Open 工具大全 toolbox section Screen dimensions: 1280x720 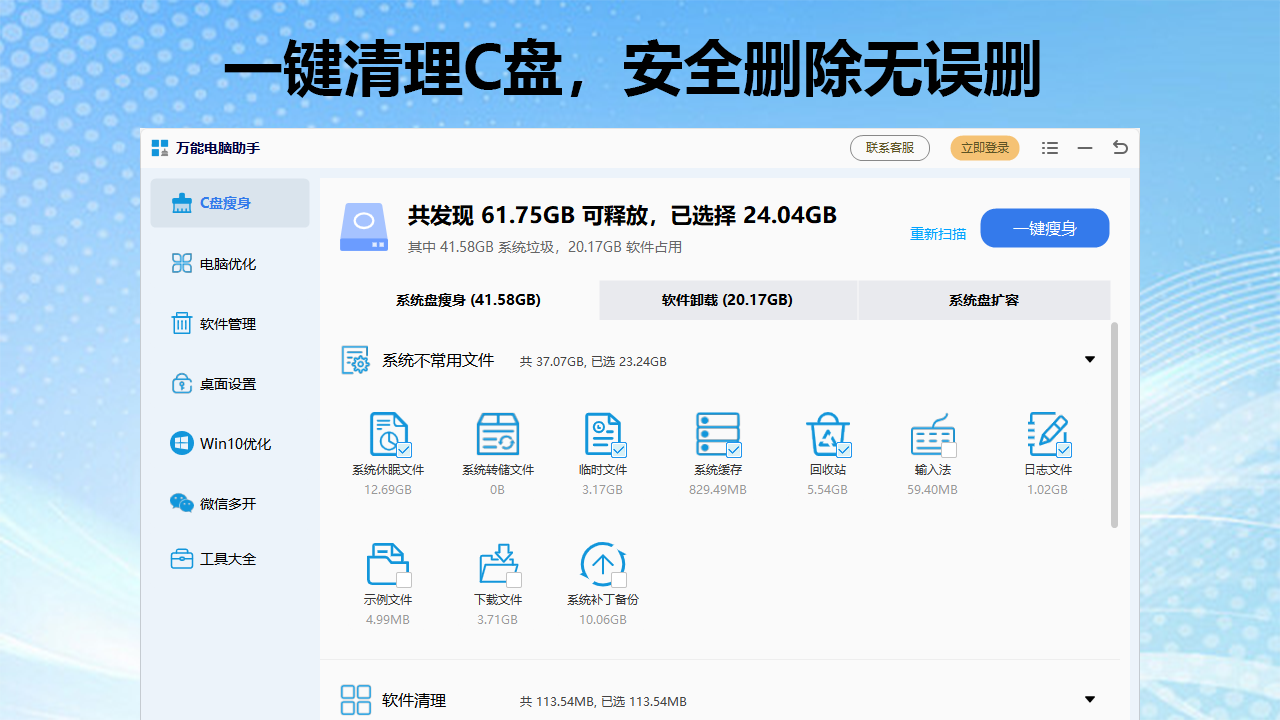pos(230,559)
